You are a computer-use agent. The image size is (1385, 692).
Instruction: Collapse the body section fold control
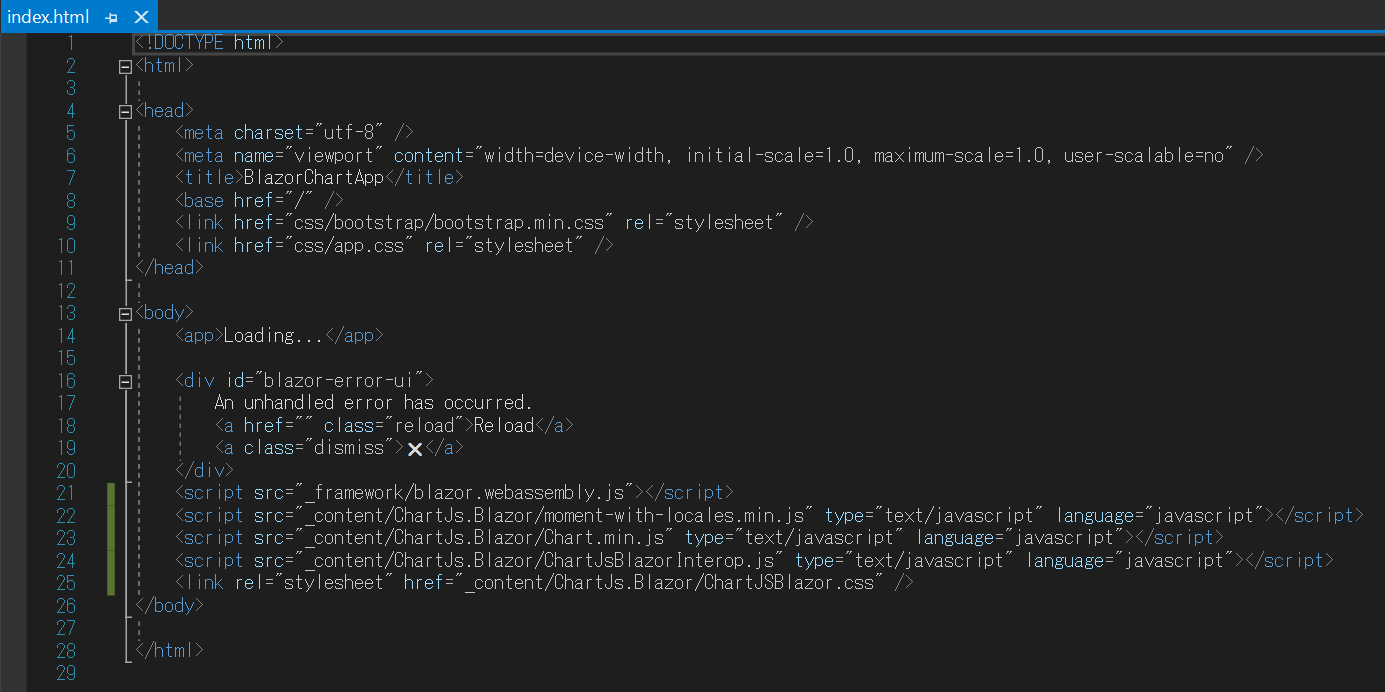tap(124, 312)
